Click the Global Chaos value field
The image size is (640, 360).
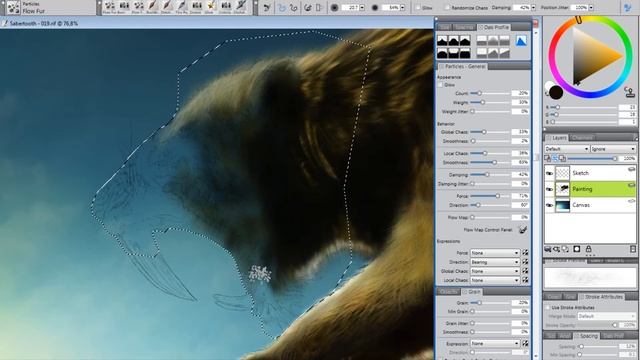(520, 132)
